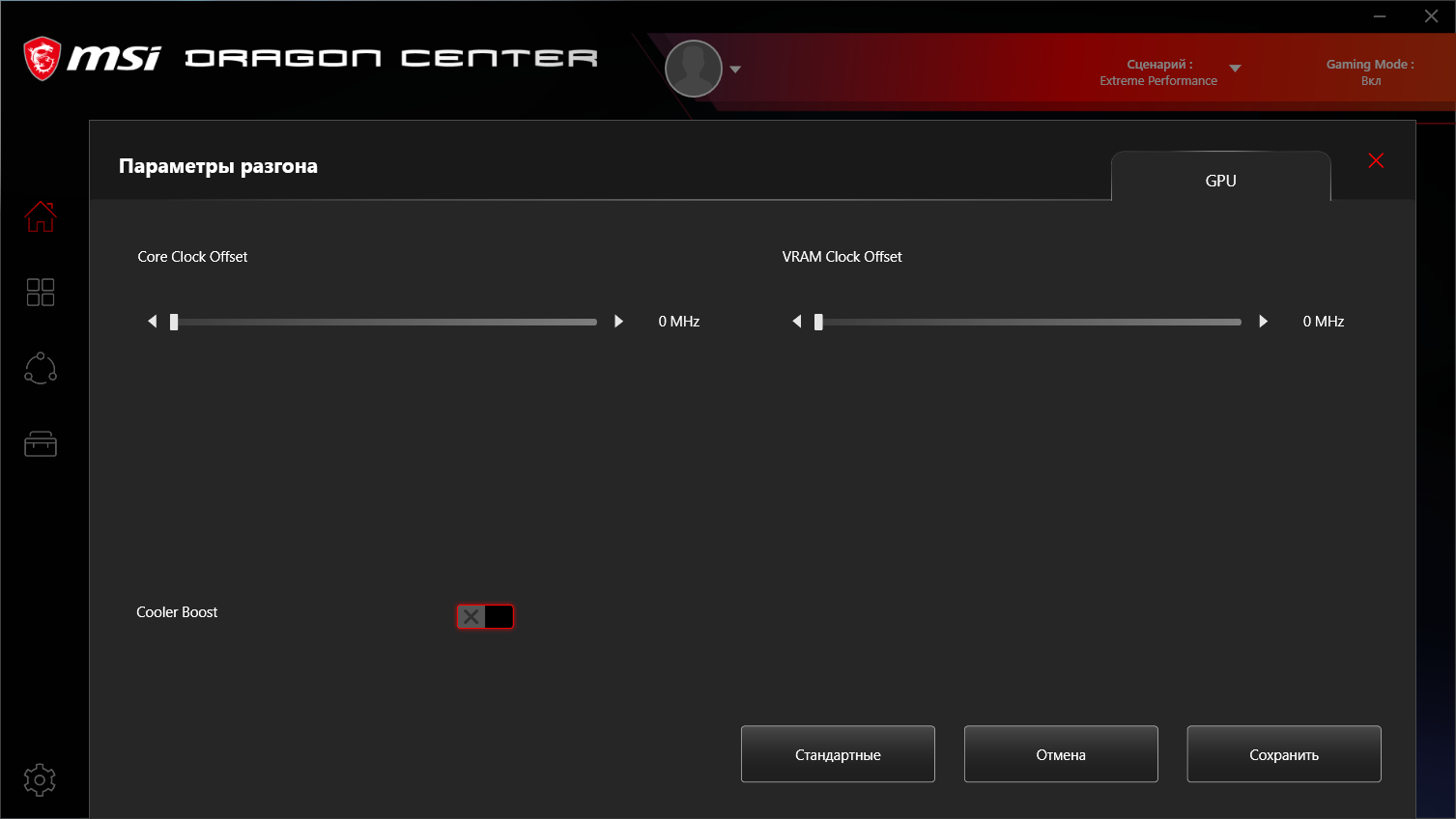Expand the Сценарий scenario dropdown
This screenshot has height=819, width=1456.
(x=1235, y=69)
